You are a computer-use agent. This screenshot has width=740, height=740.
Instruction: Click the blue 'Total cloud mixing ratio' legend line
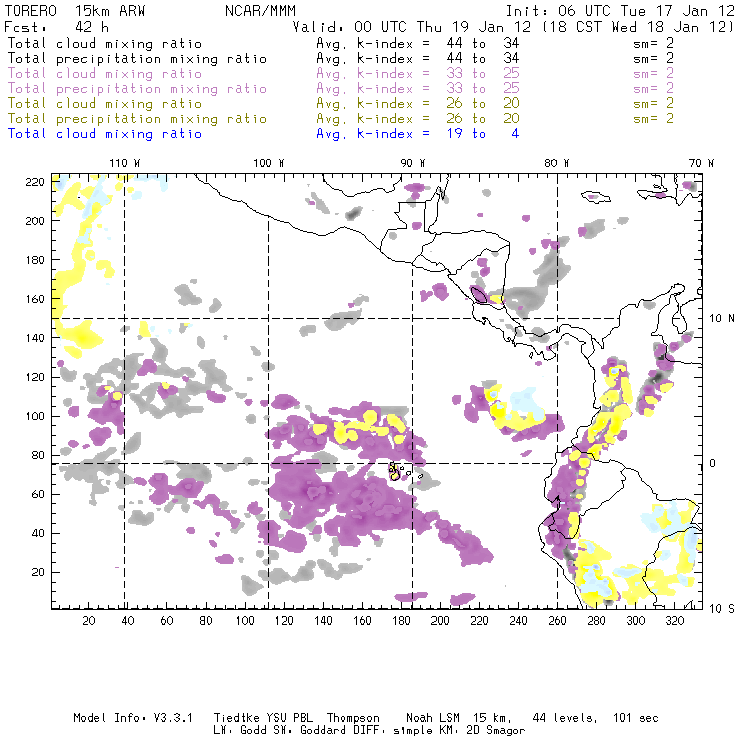(x=105, y=134)
